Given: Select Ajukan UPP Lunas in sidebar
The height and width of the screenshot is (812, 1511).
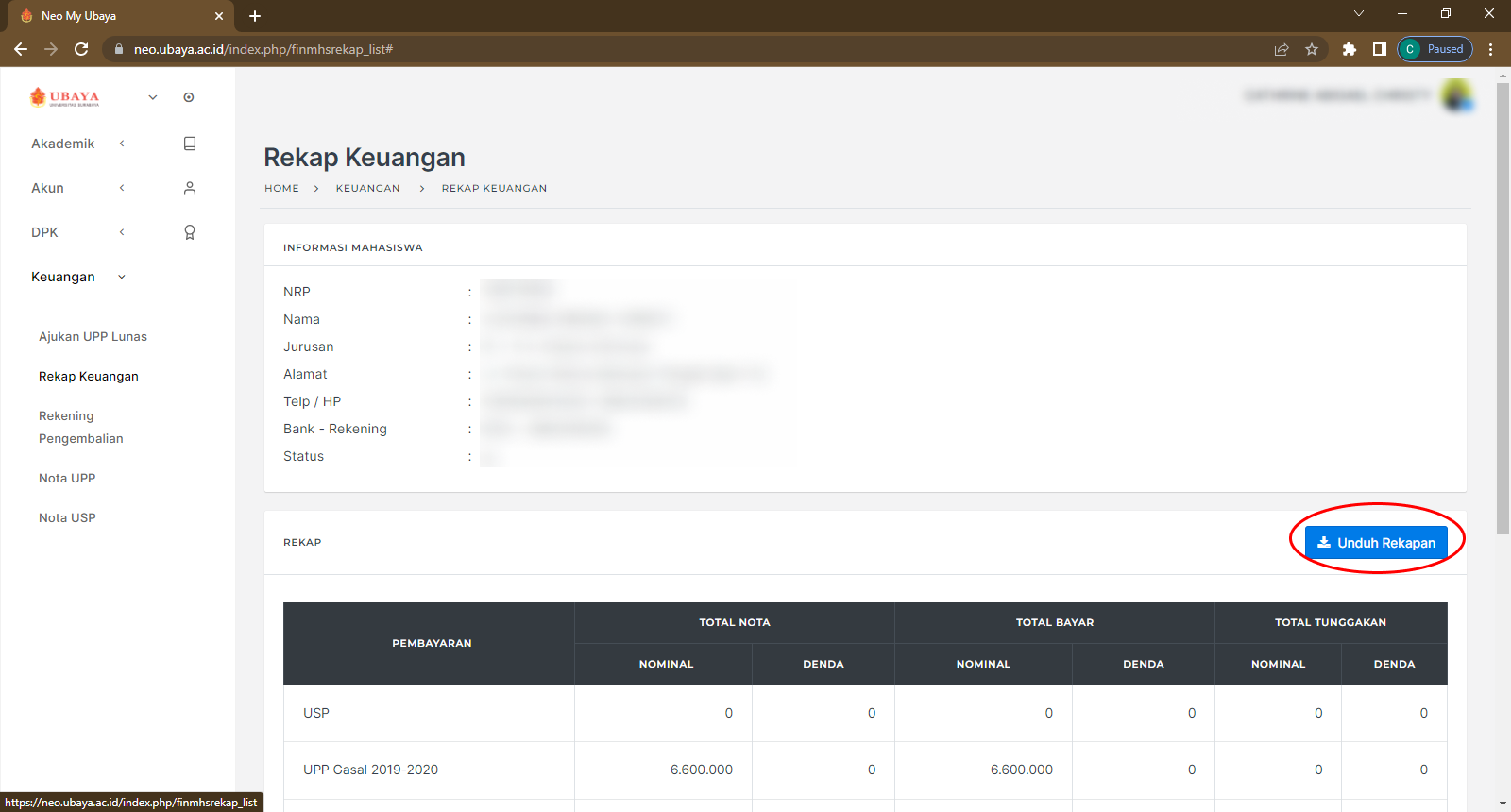Looking at the screenshot, I should [x=93, y=336].
